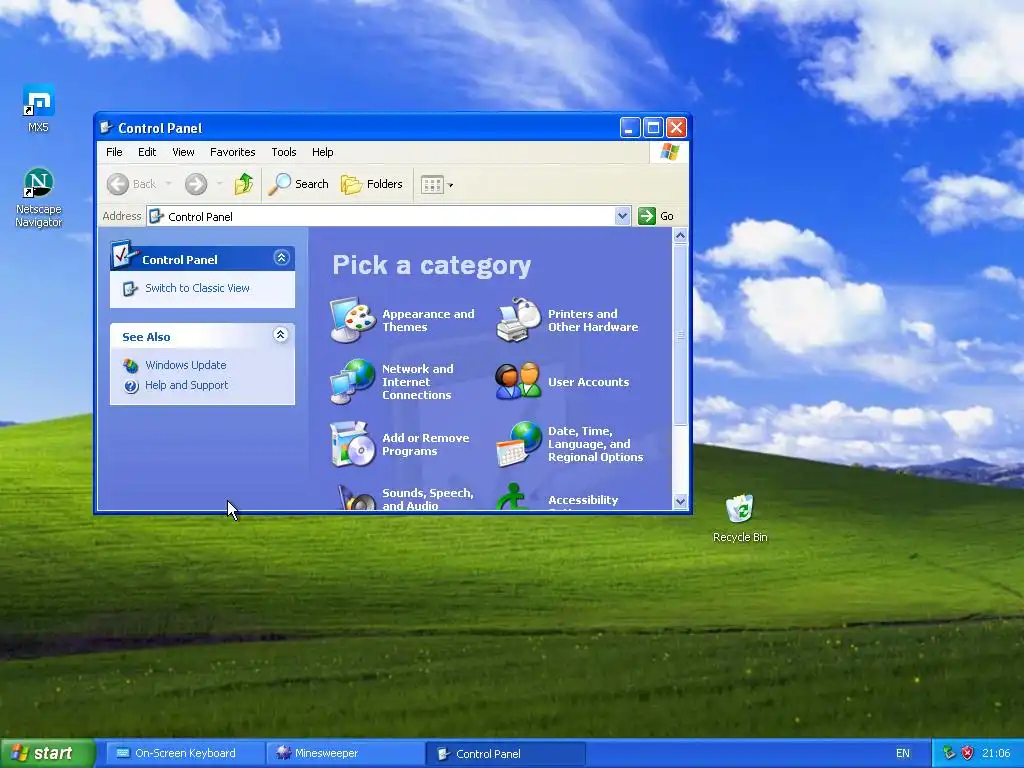Click the scrollbar up arrow

click(680, 235)
